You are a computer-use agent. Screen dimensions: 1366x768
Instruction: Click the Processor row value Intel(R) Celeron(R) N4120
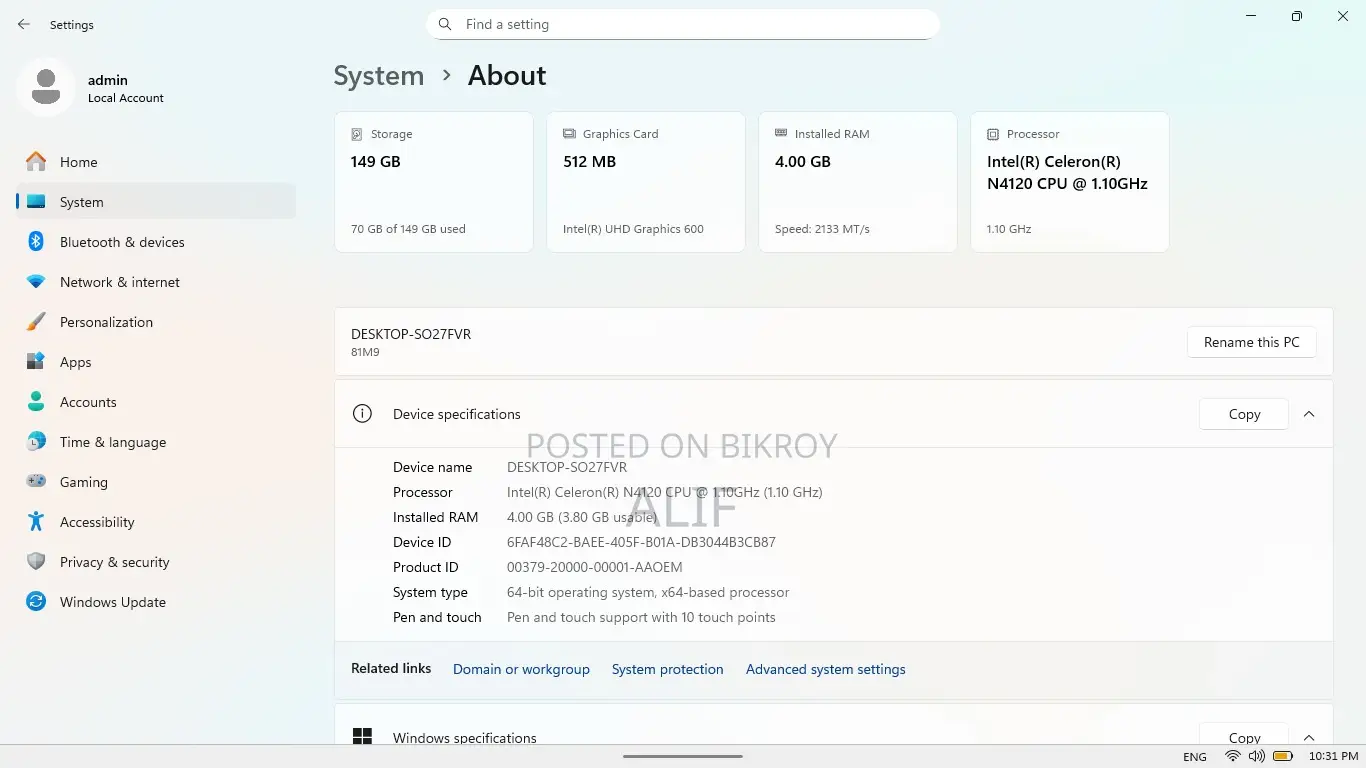pos(665,492)
